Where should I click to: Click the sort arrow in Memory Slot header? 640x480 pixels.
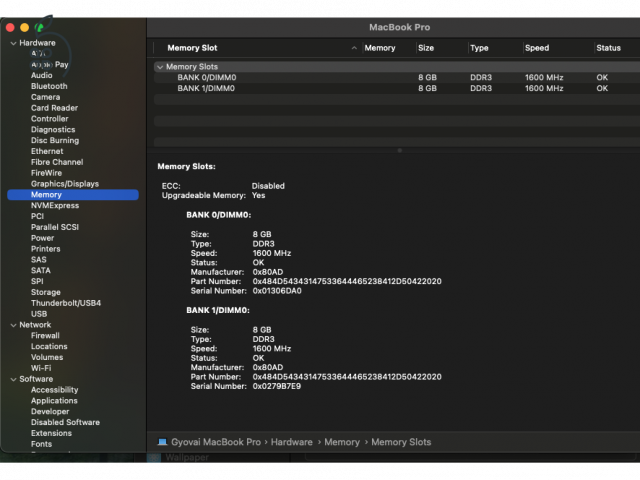click(354, 48)
